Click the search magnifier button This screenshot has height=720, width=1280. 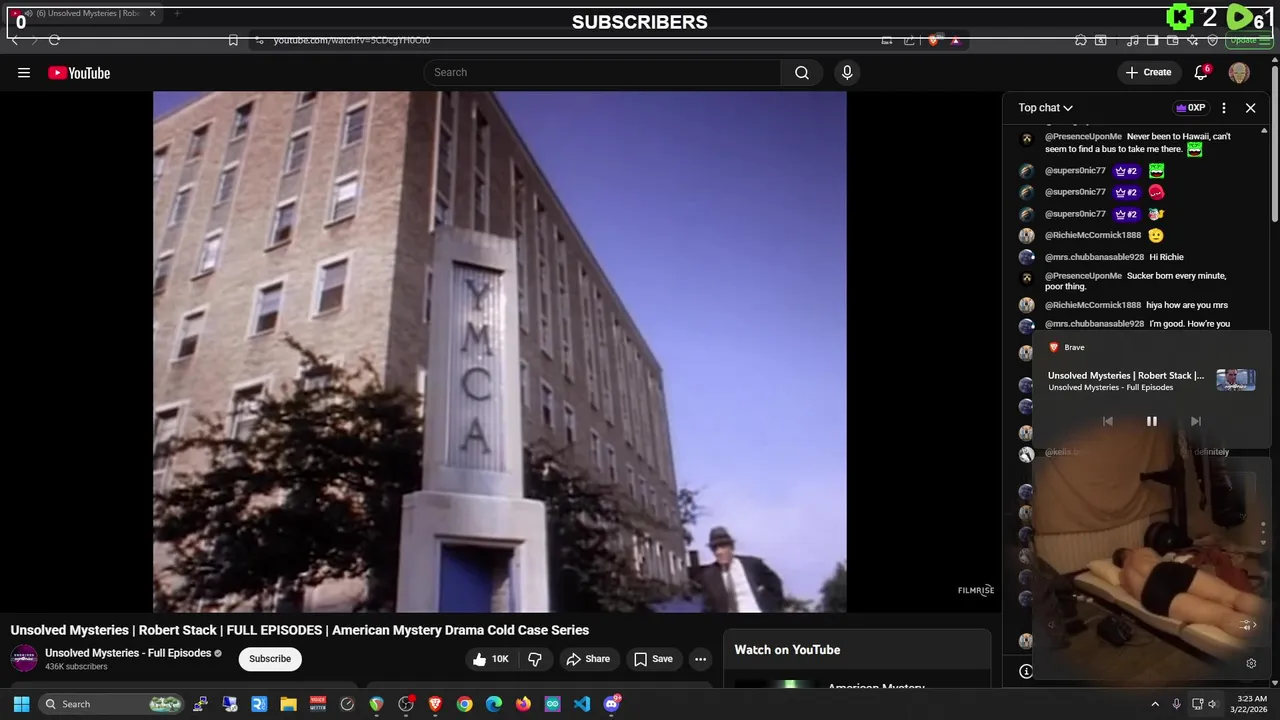801,72
